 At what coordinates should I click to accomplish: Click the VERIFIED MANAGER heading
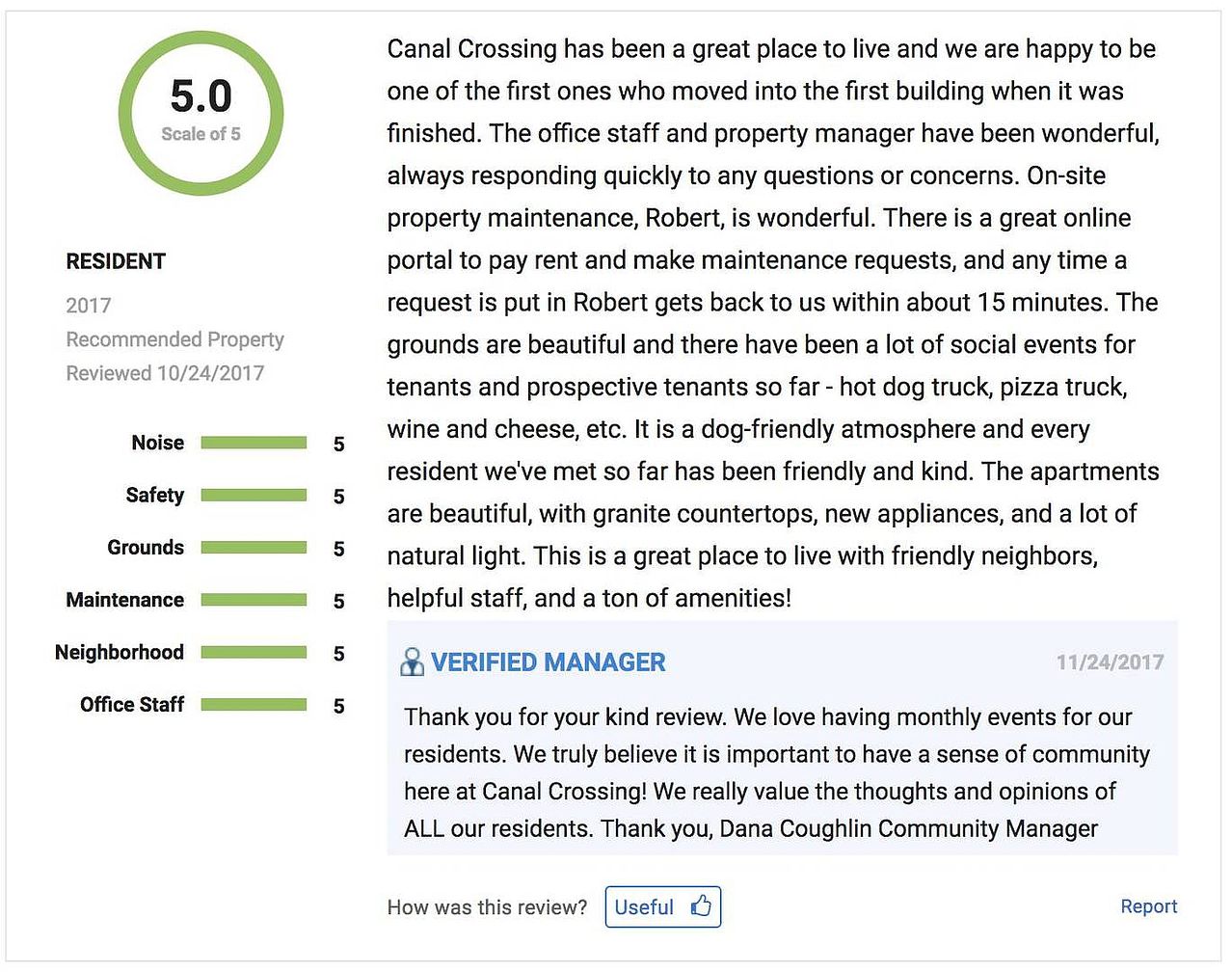(548, 662)
